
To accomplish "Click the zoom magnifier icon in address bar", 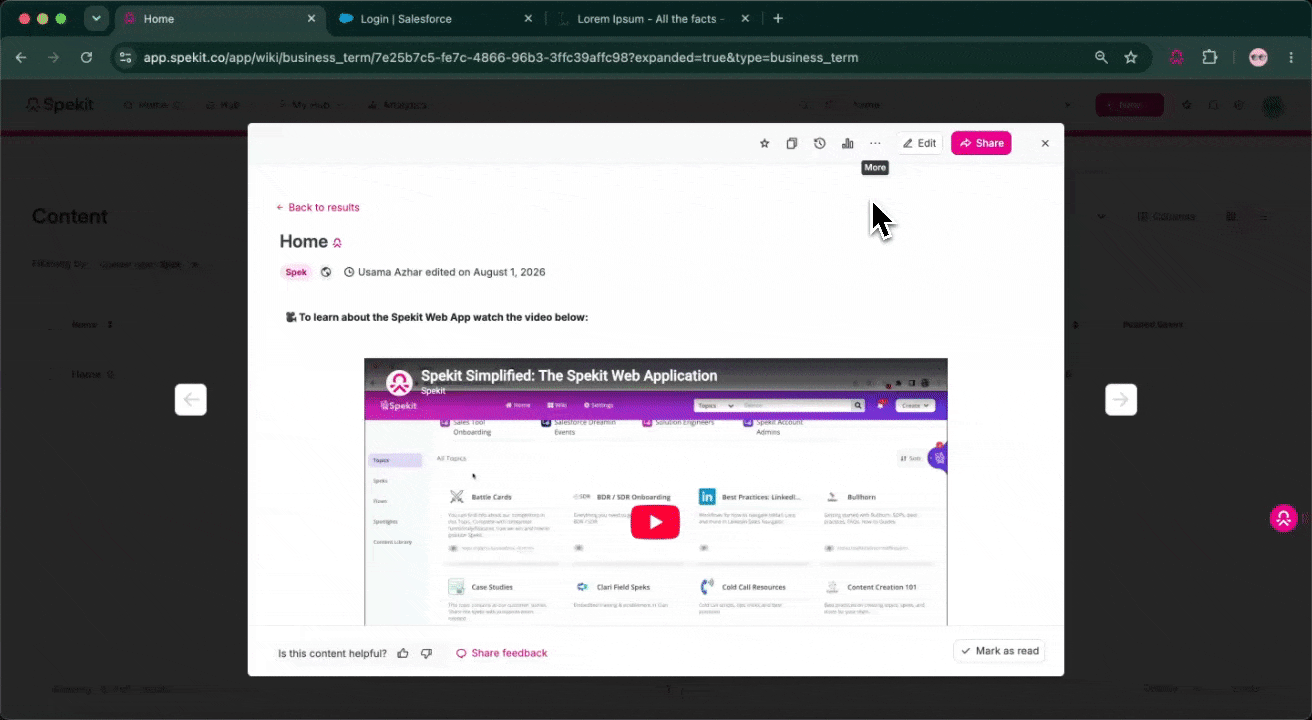I will click(1101, 58).
